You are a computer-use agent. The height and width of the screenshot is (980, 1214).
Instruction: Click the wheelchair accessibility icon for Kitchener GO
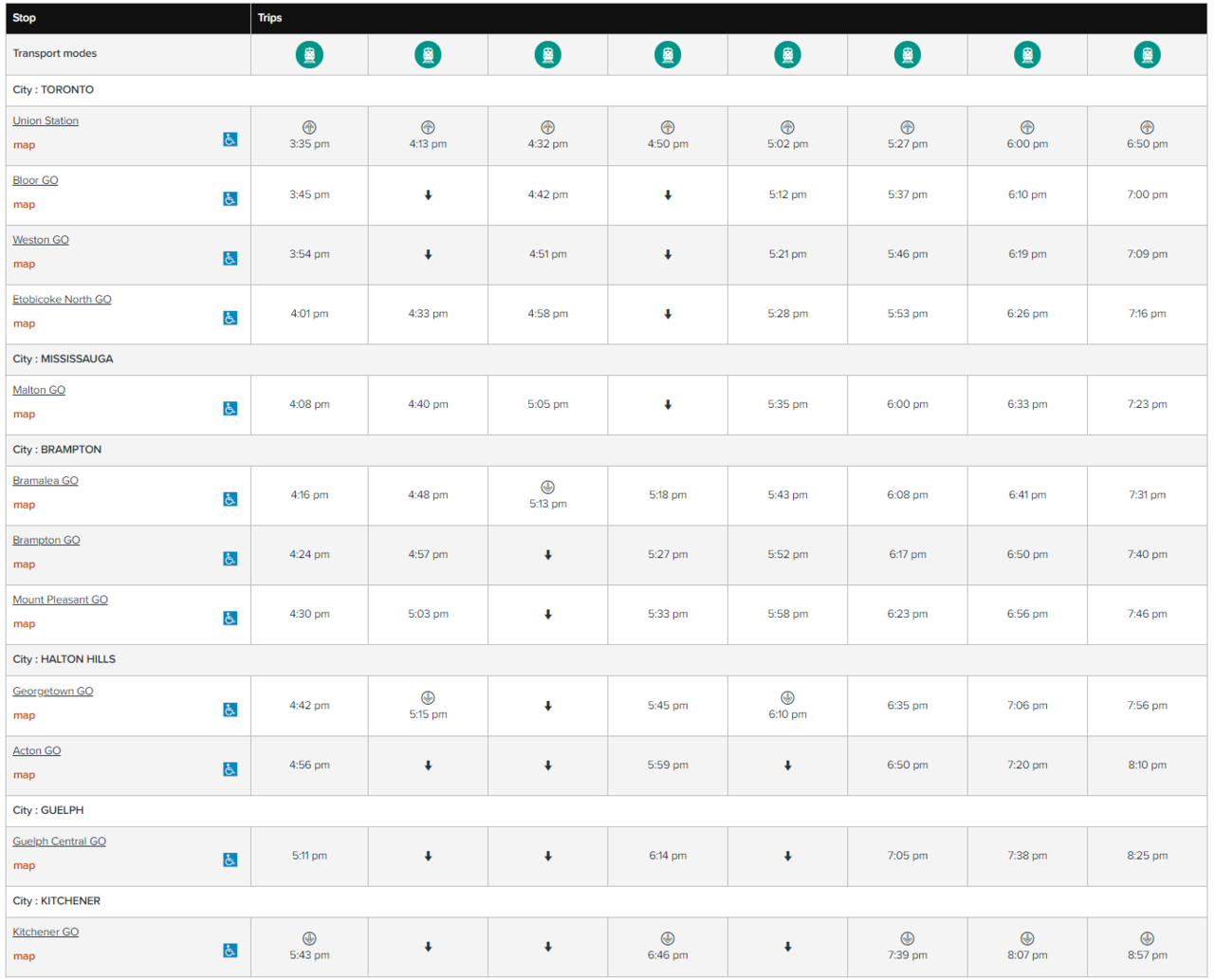tap(230, 951)
